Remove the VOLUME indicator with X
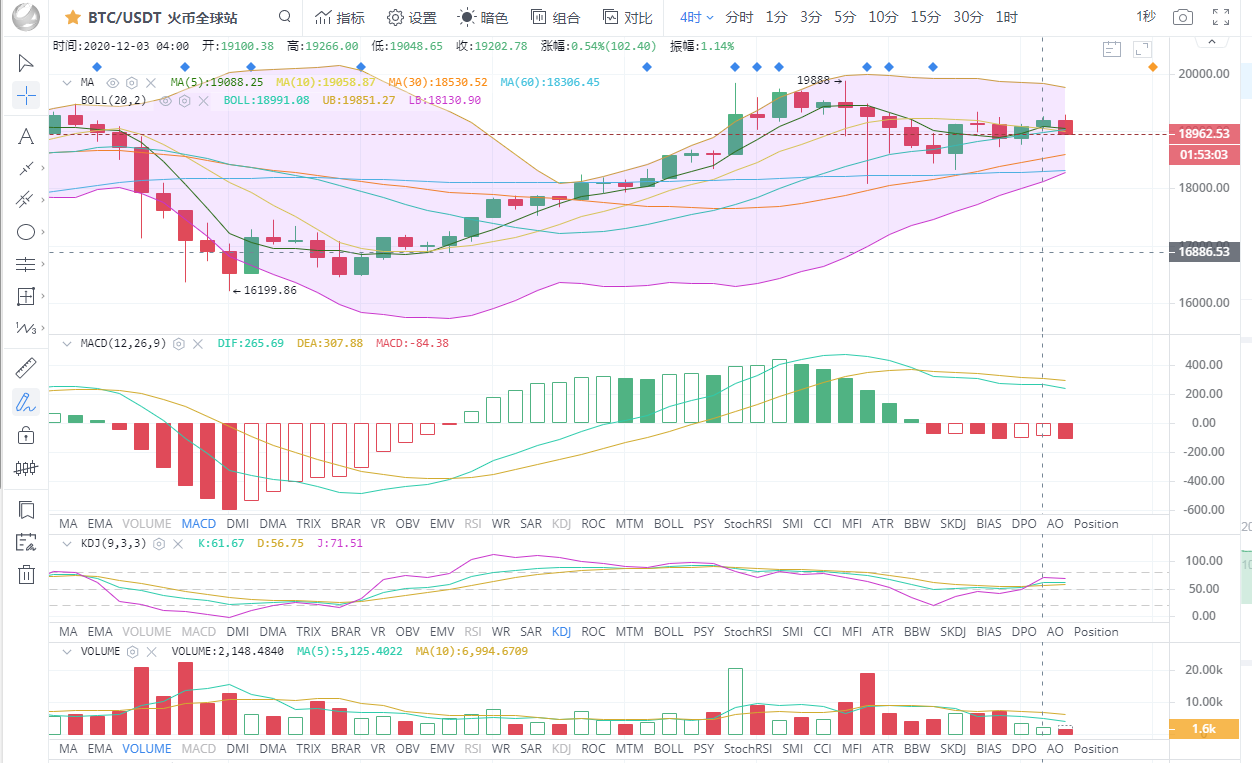 [x=152, y=651]
